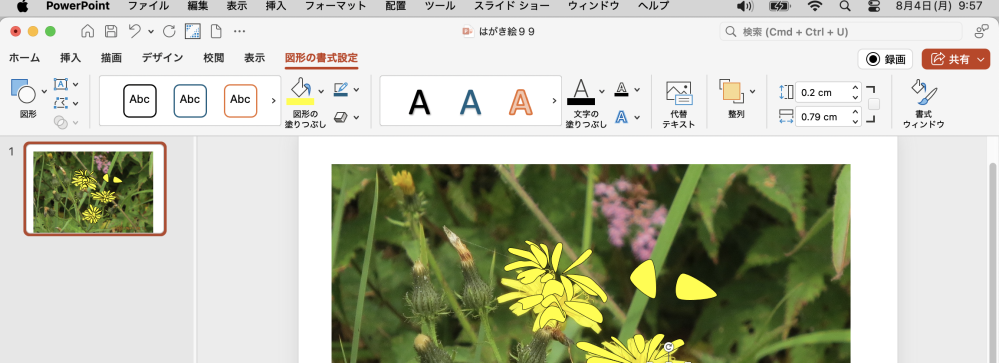Expand the 図形 shapes gallery arrow

click(44, 92)
